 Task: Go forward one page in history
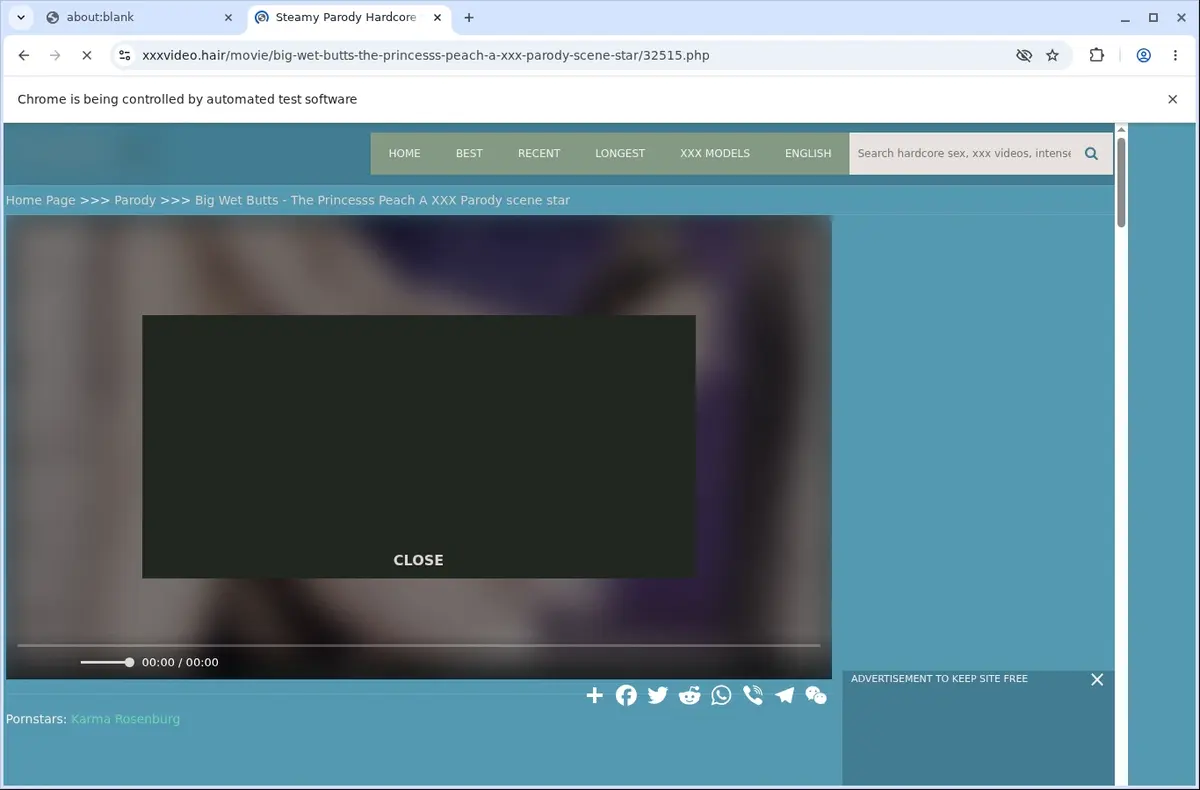[55, 55]
